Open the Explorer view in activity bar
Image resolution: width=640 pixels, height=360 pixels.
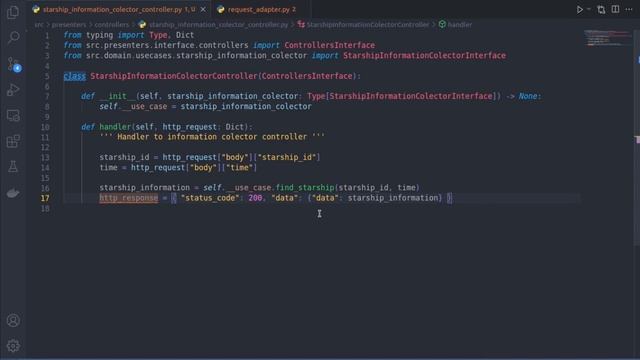tap(13, 12)
